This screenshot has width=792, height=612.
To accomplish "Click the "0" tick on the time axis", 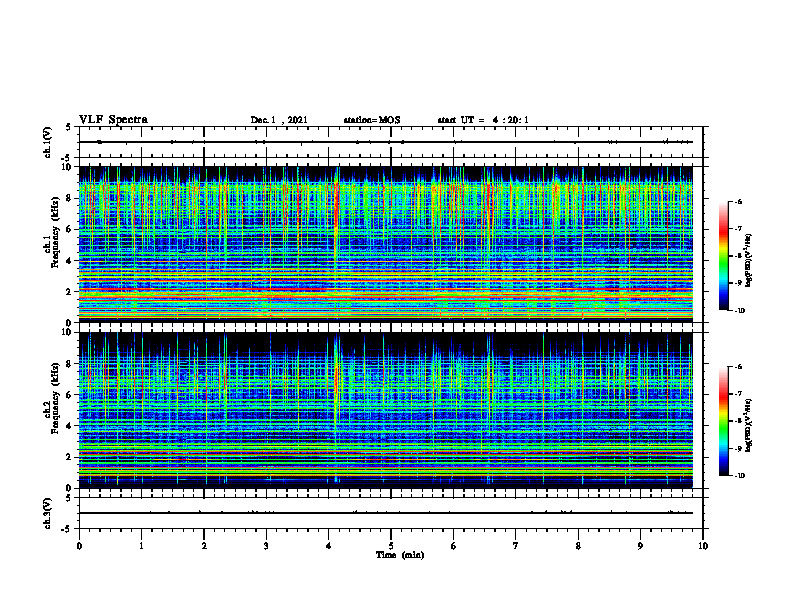I will pos(79,546).
